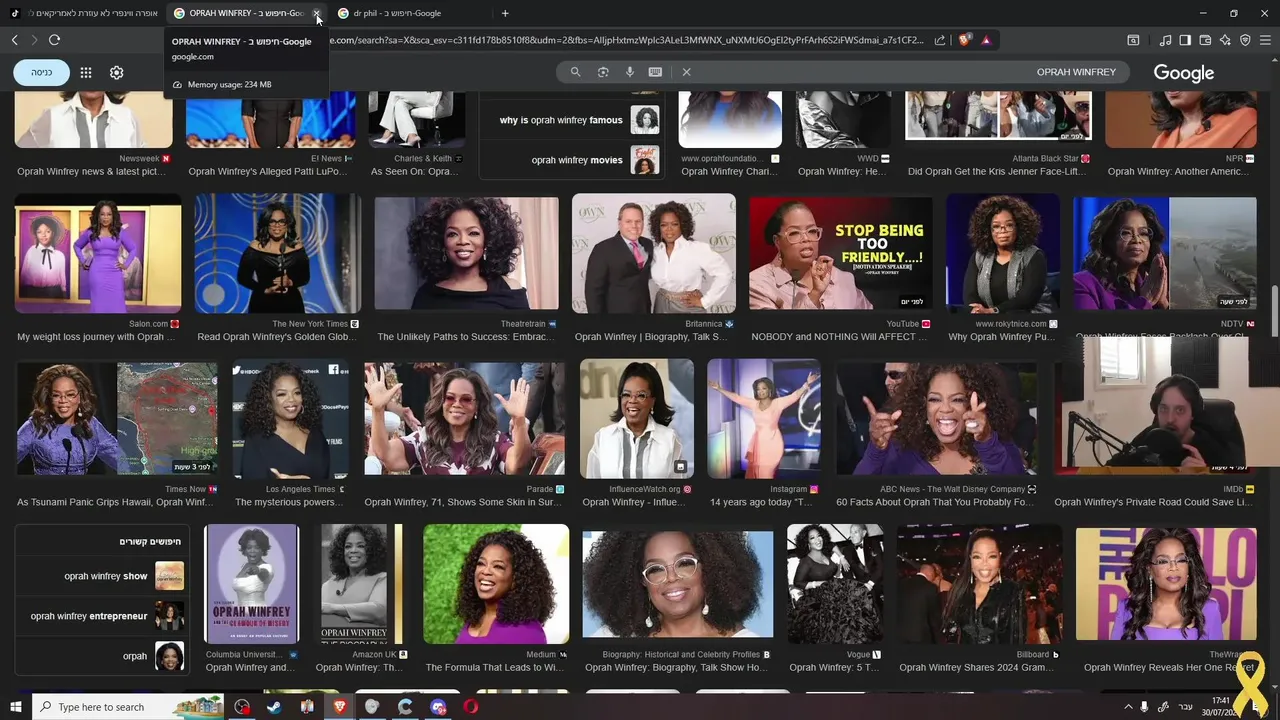1280x720 pixels.
Task: Start voice search microphone
Action: tap(630, 72)
